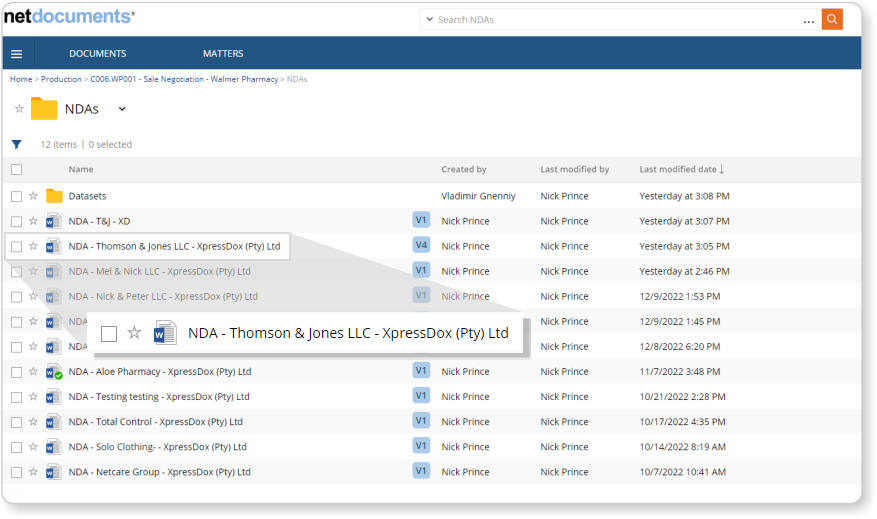Click the orange search magnifier button
This screenshot has width=877, height=519.
point(832,20)
